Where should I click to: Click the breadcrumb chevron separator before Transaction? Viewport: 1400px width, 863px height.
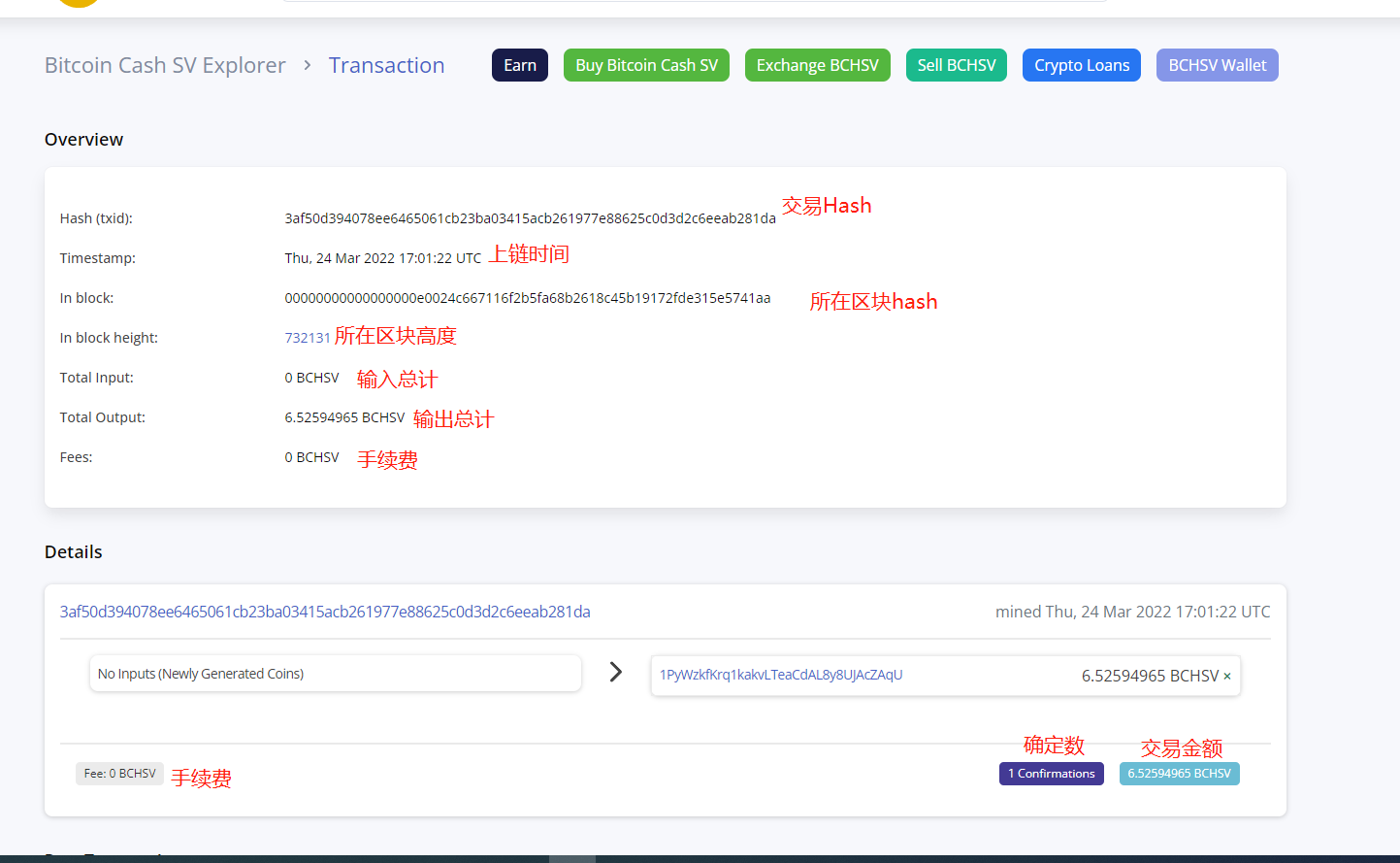point(308,65)
